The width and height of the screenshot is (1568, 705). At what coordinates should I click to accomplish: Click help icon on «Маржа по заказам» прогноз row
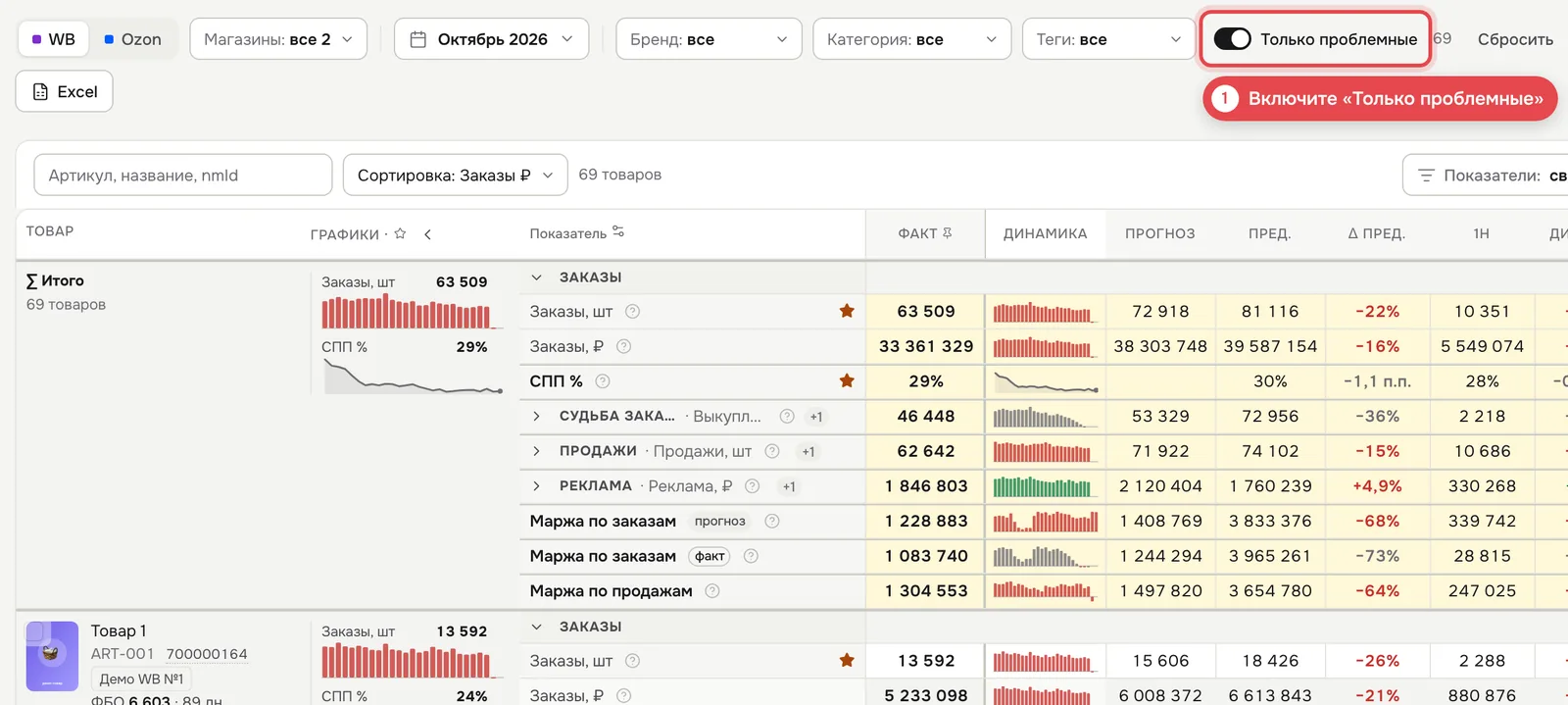(772, 522)
